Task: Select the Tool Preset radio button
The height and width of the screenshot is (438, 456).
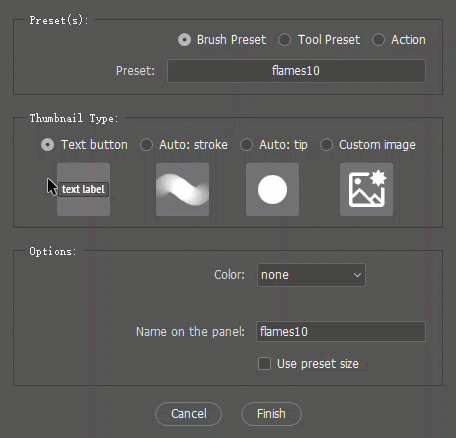Action: point(285,40)
